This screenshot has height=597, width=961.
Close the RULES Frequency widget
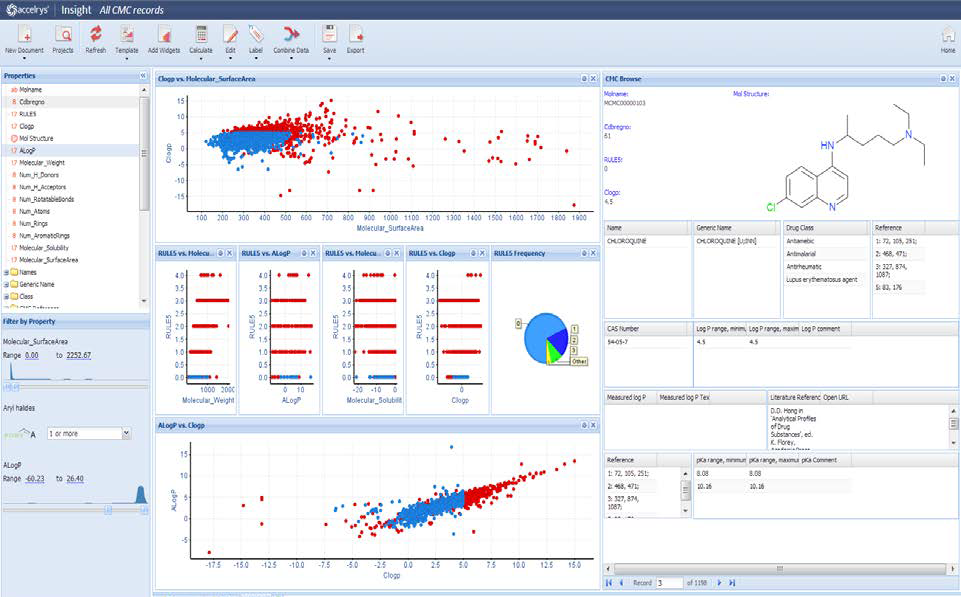pos(593,253)
